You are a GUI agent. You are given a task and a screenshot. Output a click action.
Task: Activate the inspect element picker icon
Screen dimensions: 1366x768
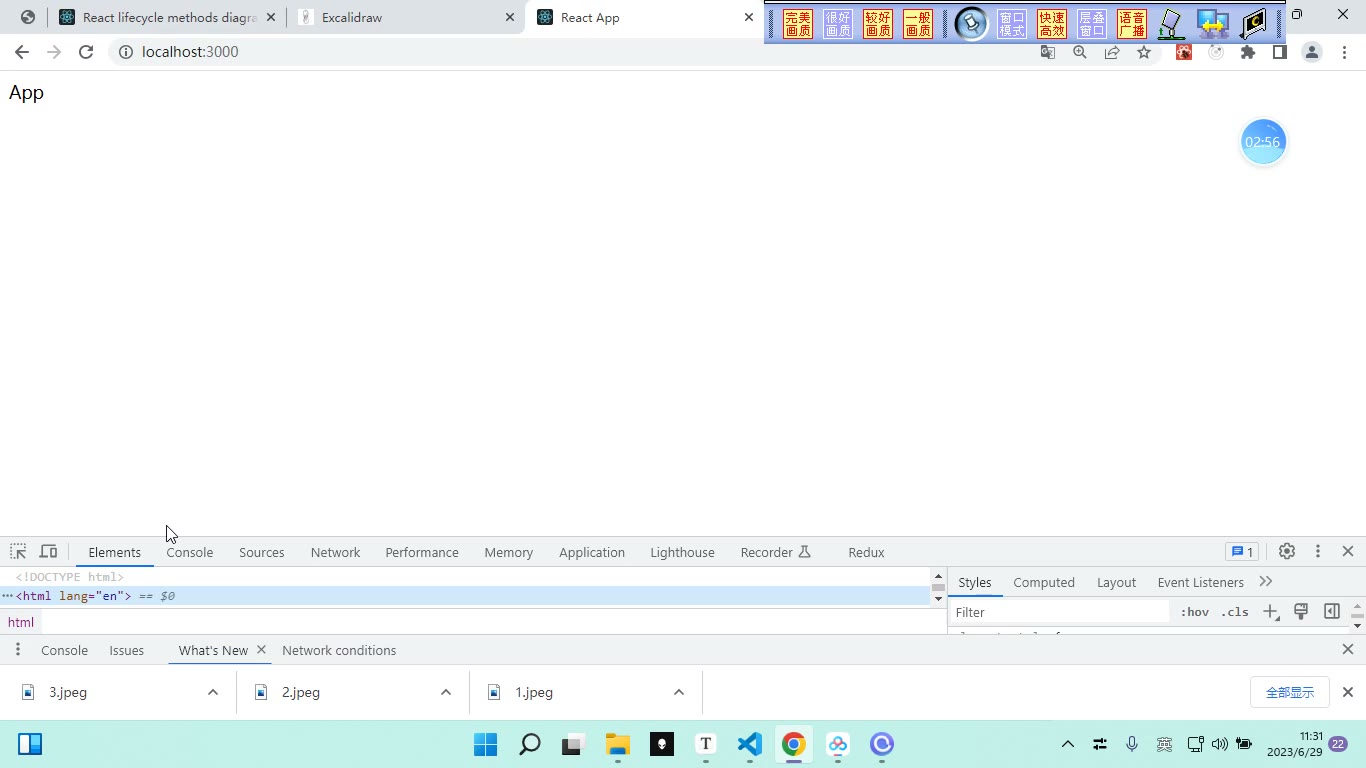[x=18, y=552]
